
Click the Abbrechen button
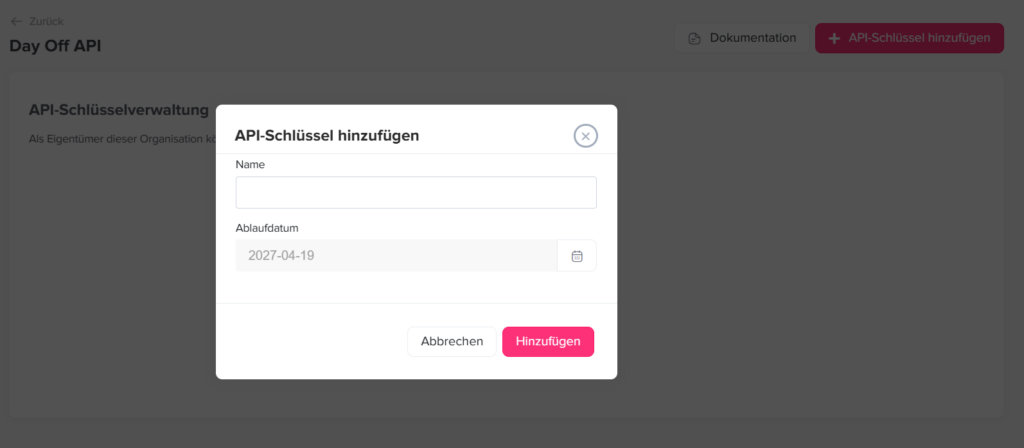pyautogui.click(x=452, y=342)
